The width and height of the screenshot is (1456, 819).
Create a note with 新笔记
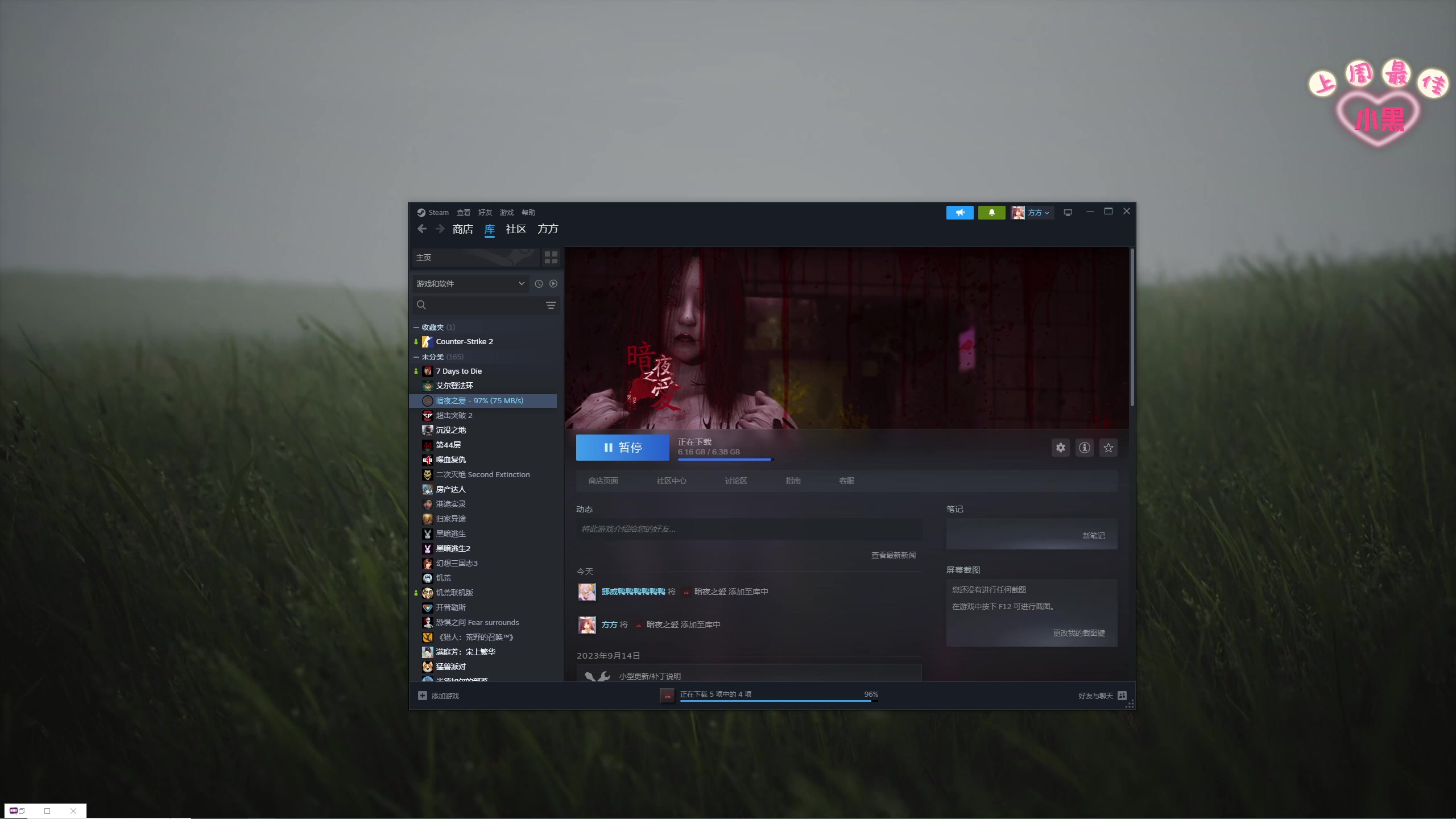(1094, 536)
